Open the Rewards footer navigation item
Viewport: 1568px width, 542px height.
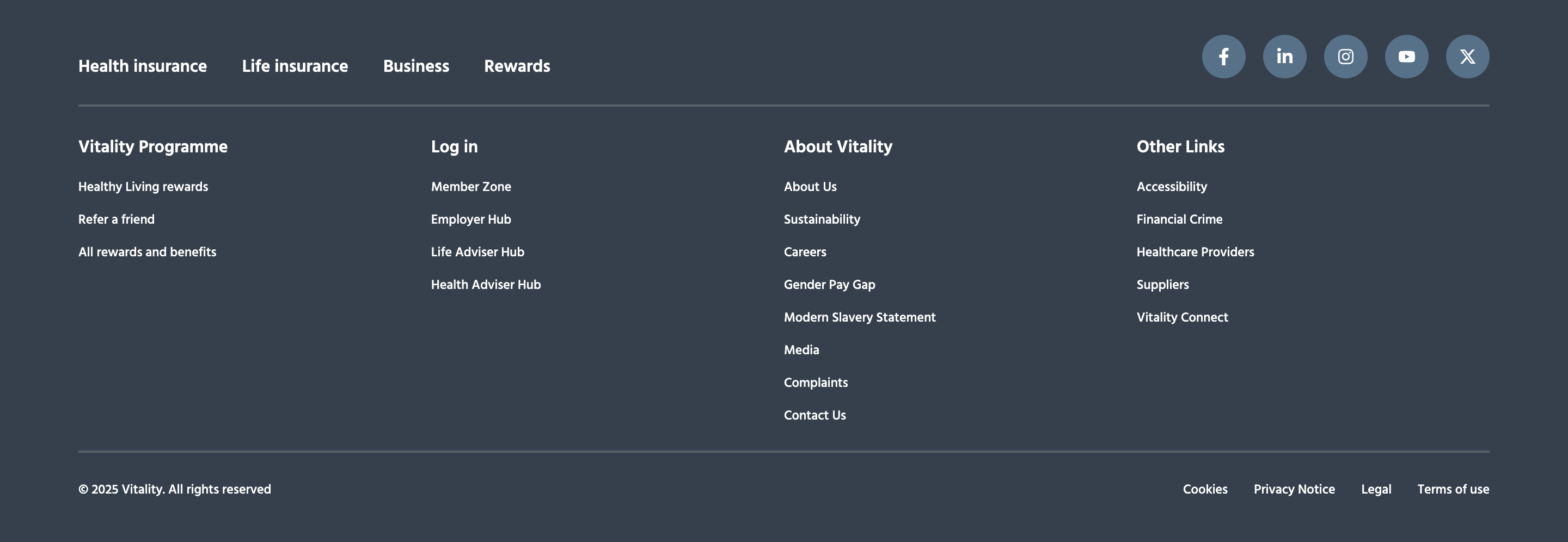pos(517,66)
